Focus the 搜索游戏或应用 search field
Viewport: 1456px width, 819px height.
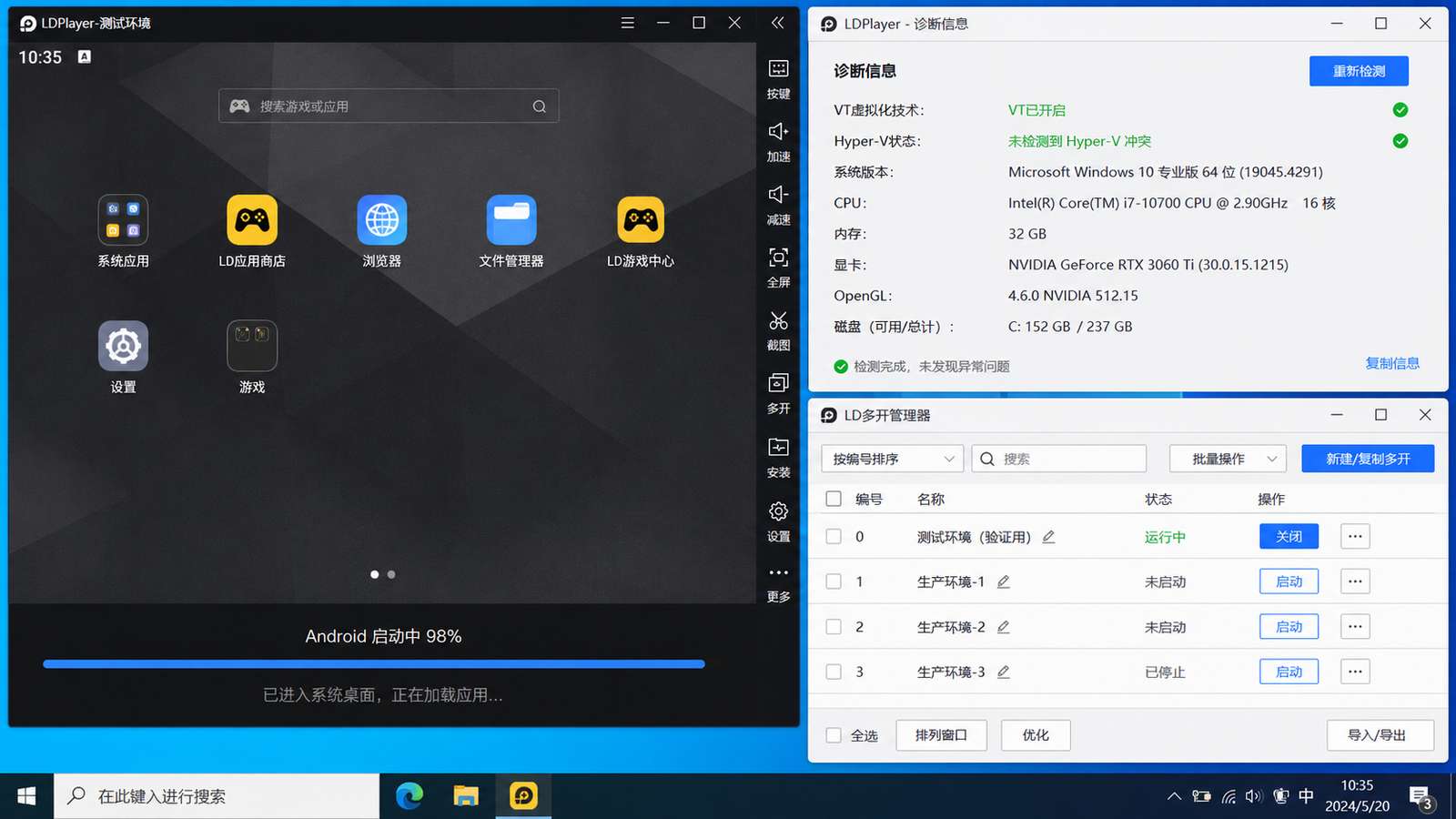tap(389, 106)
